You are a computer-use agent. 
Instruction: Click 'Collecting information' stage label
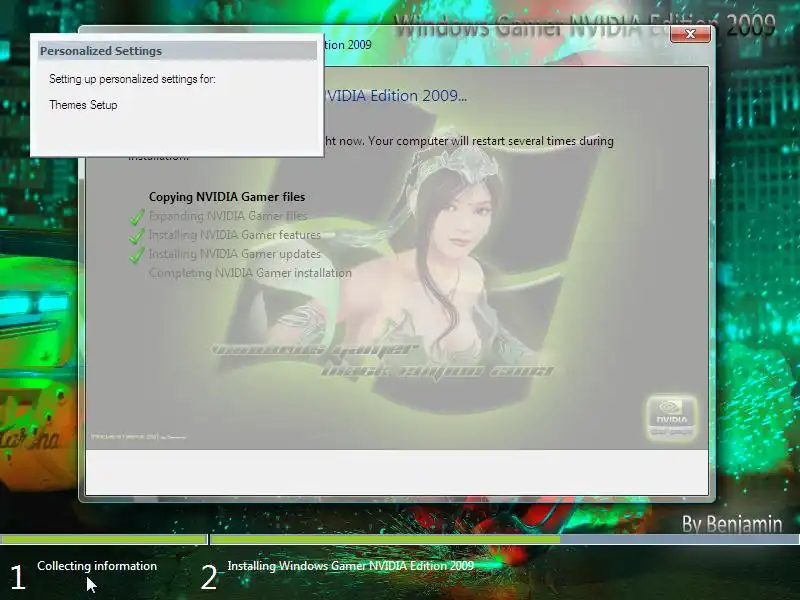click(97, 566)
